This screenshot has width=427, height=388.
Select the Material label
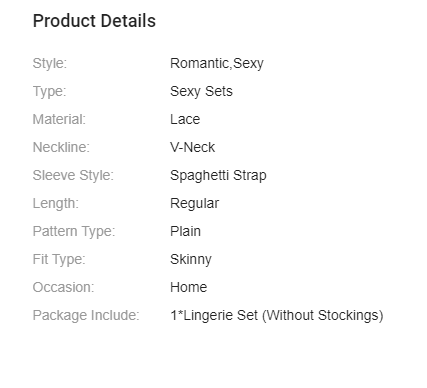tap(59, 119)
